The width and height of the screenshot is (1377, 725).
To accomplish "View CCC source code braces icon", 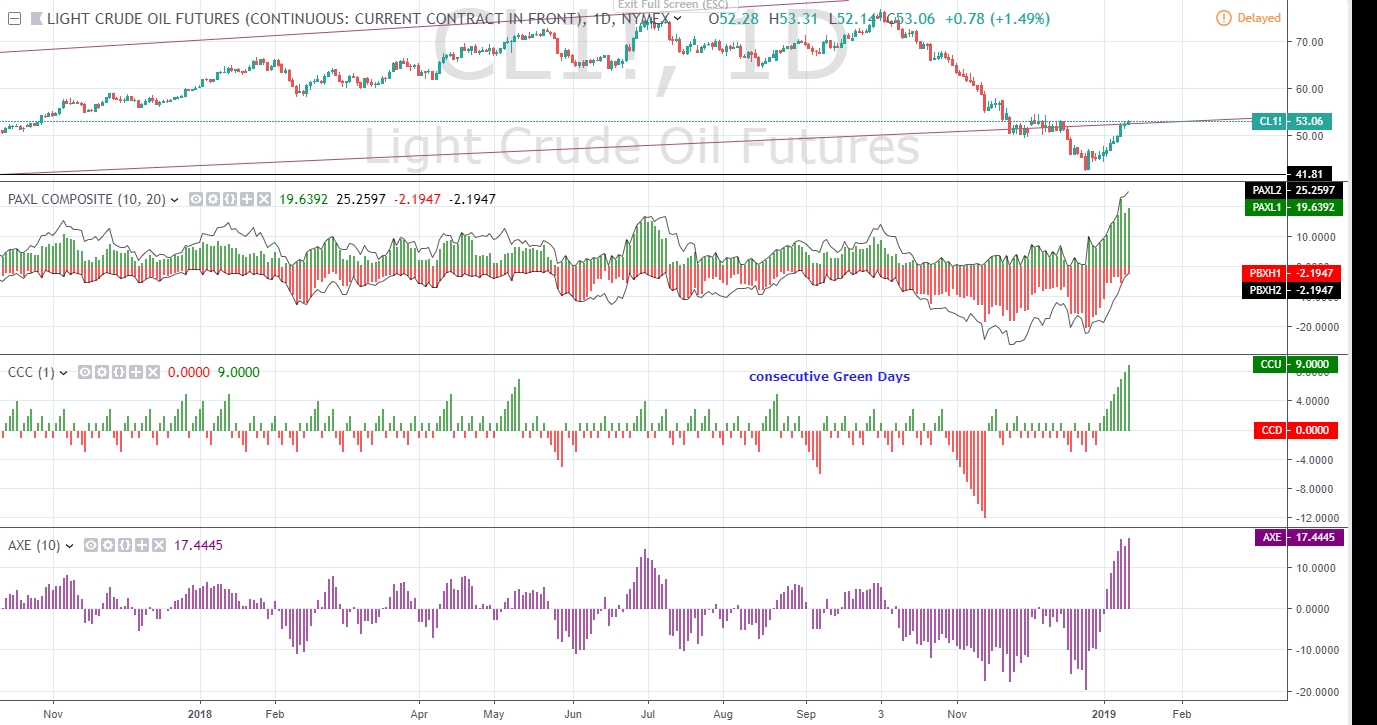I will click(119, 373).
